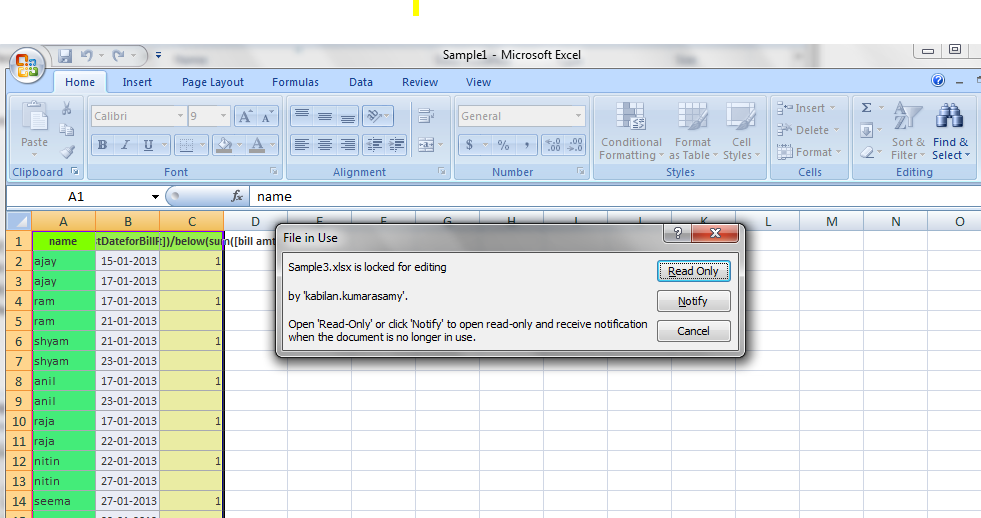The width and height of the screenshot is (981, 518).
Task: Open Cell Styles gallery
Action: click(x=741, y=131)
